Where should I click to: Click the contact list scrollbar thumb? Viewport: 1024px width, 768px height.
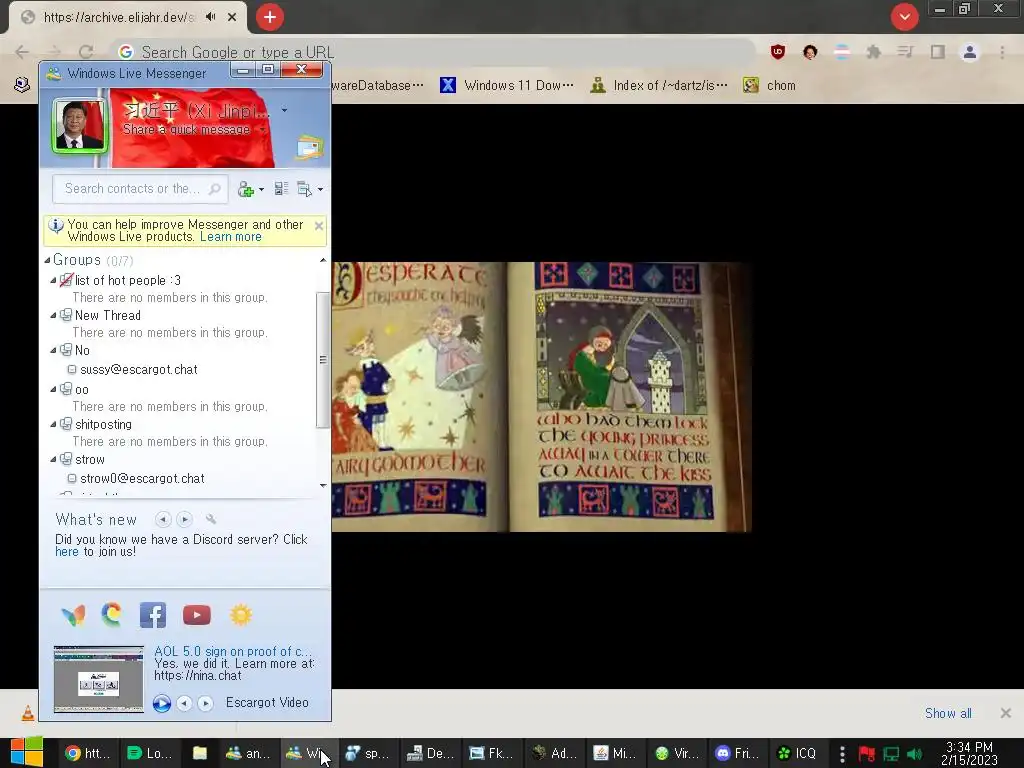coord(322,360)
